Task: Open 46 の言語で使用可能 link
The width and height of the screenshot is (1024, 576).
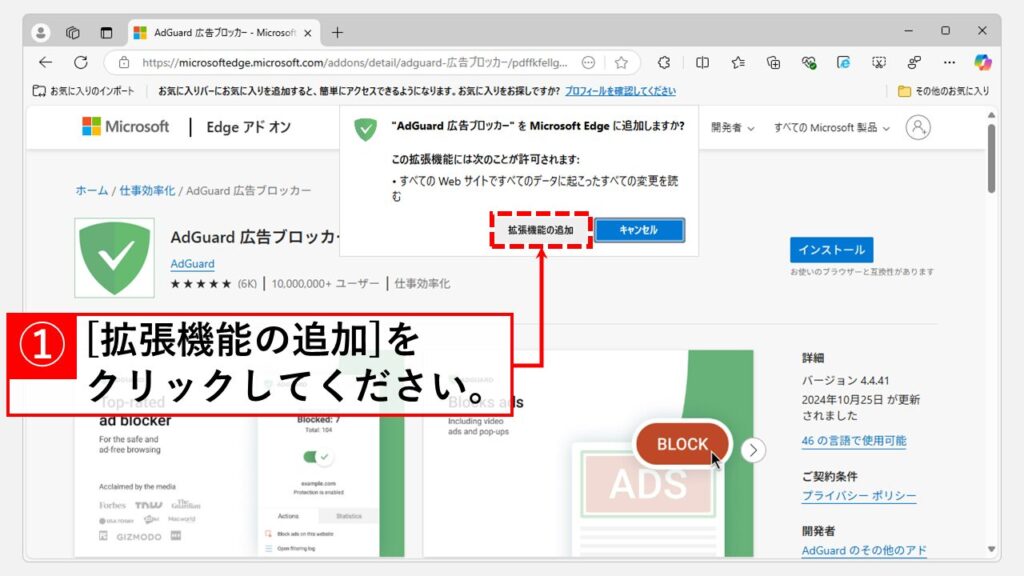Action: point(854,441)
